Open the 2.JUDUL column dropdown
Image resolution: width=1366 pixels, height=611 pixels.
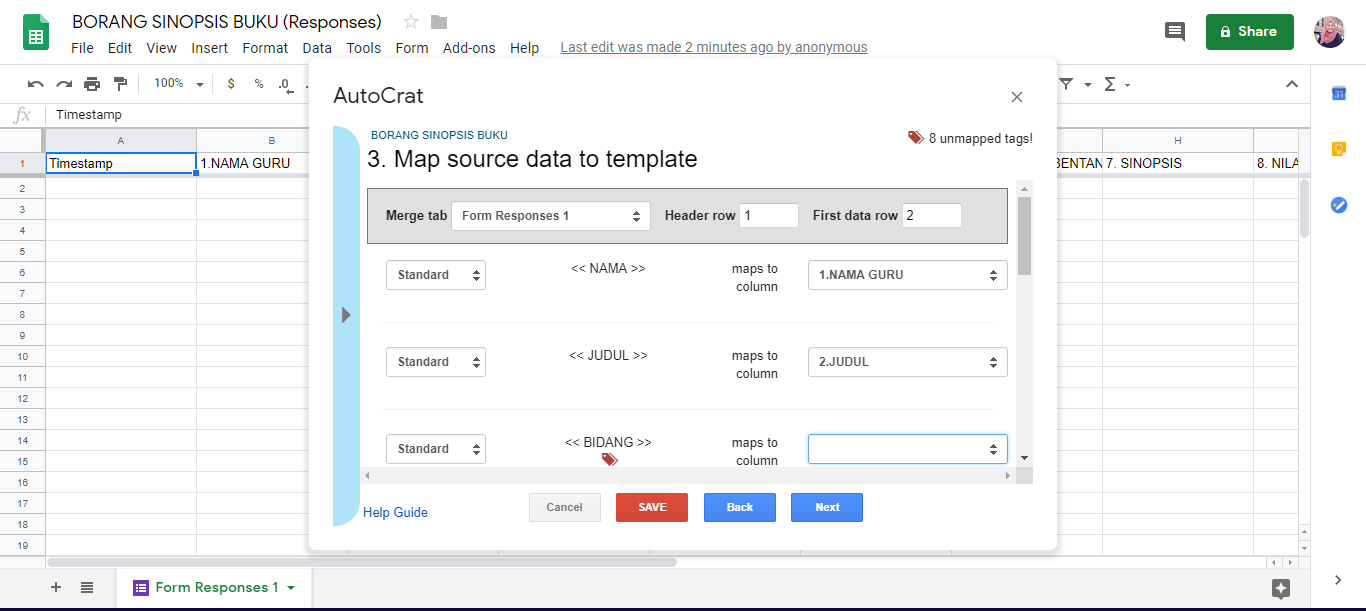click(908, 362)
